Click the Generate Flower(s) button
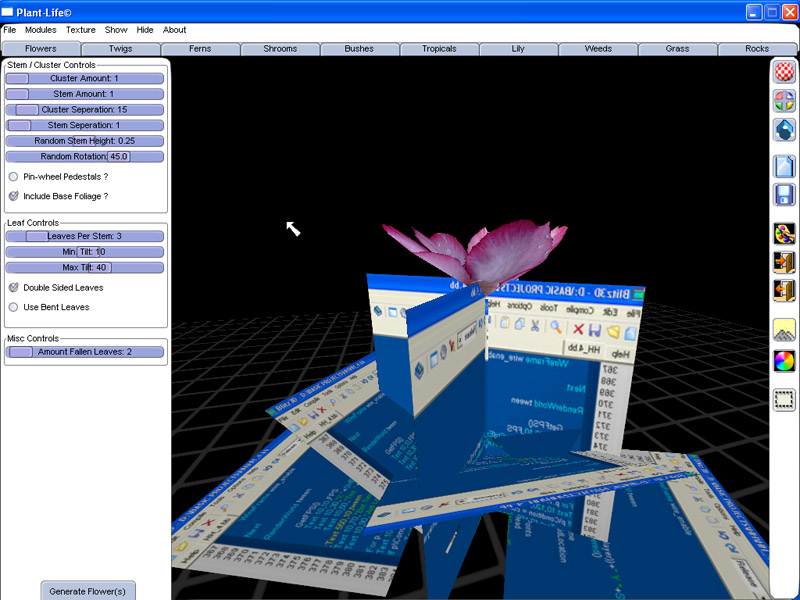Screen dimensions: 800x600 (x=88, y=591)
